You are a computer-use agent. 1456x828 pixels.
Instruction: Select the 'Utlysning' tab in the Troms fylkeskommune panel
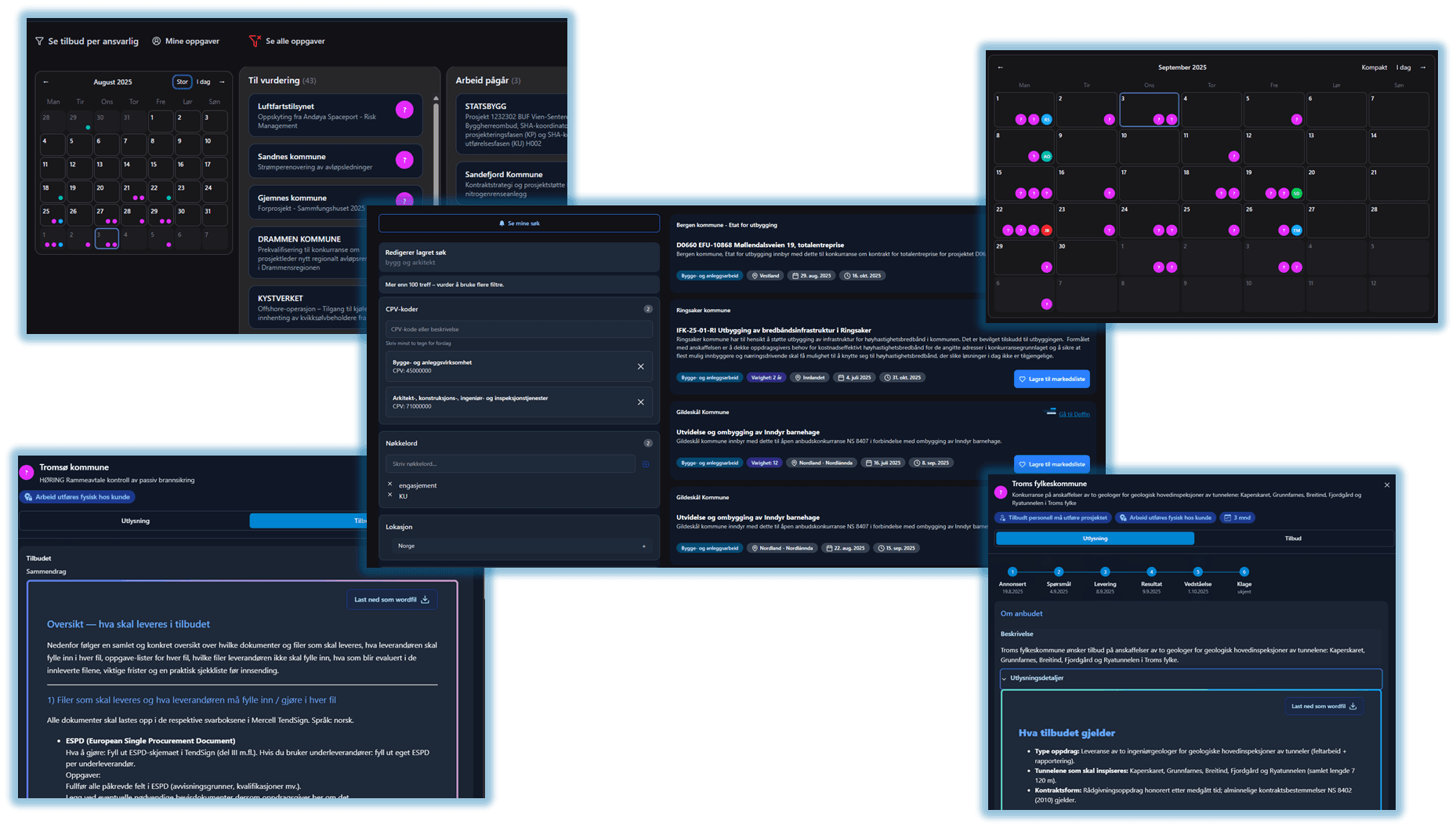pyautogui.click(x=1095, y=539)
